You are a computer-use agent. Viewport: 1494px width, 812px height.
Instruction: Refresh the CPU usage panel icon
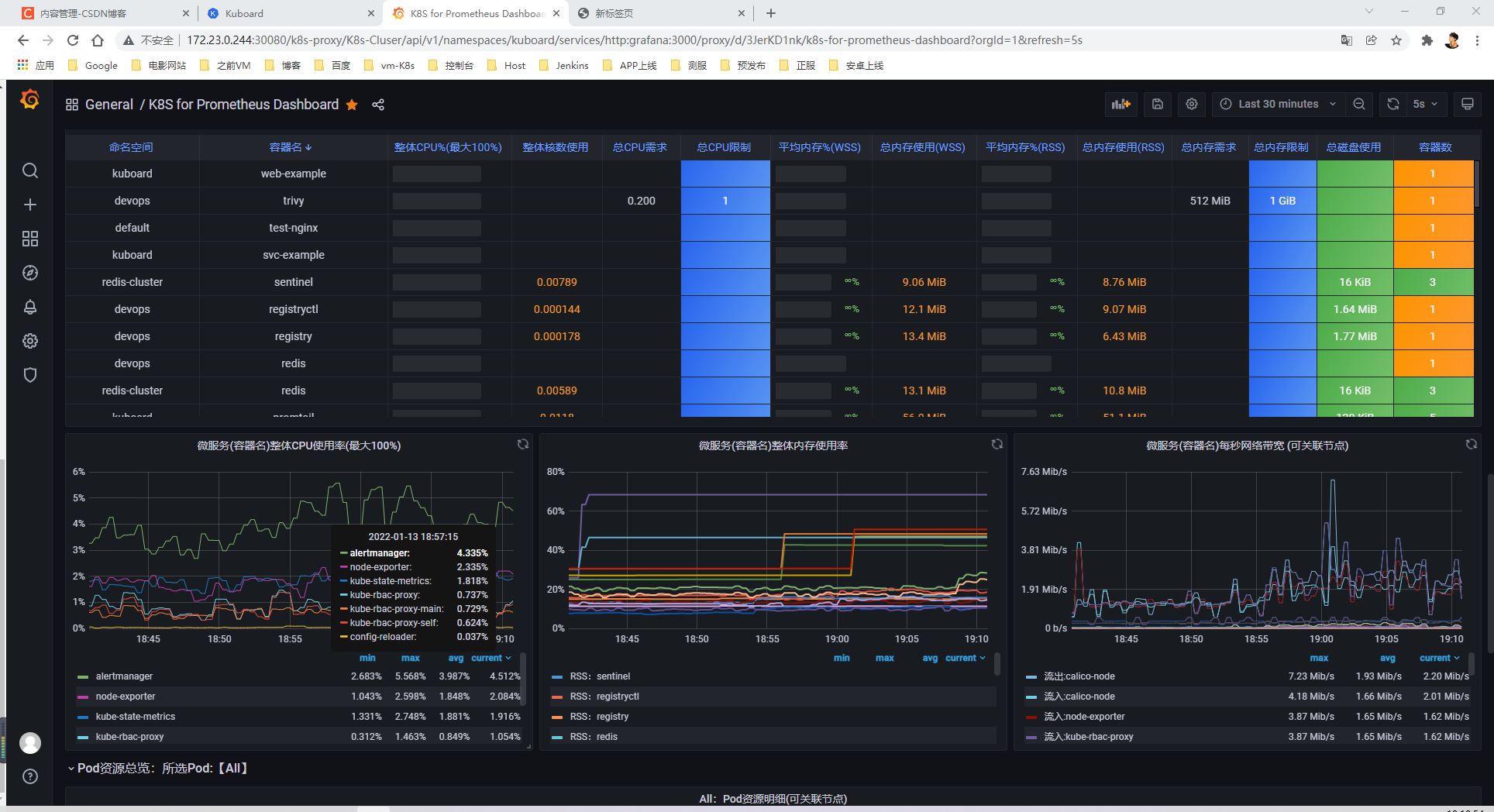point(523,444)
